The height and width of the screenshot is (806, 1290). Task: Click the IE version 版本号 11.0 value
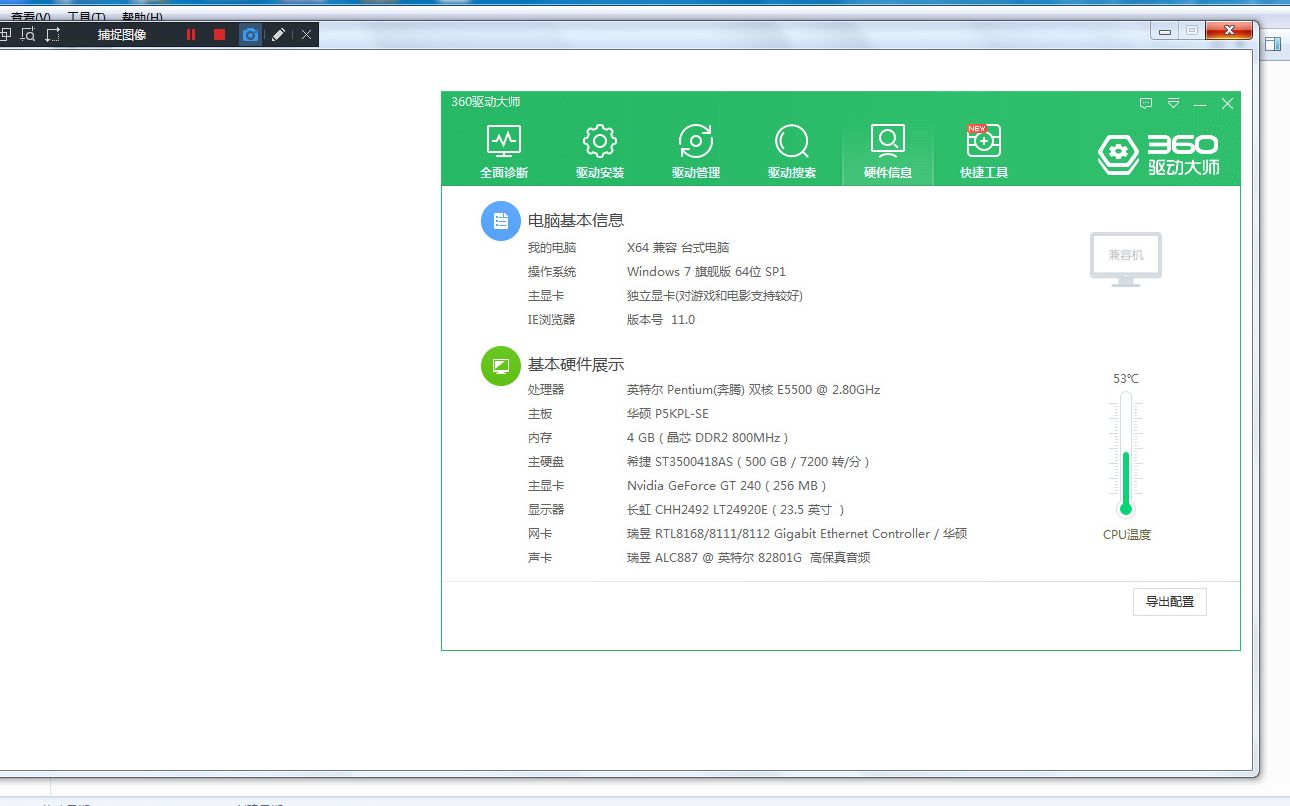tap(661, 320)
